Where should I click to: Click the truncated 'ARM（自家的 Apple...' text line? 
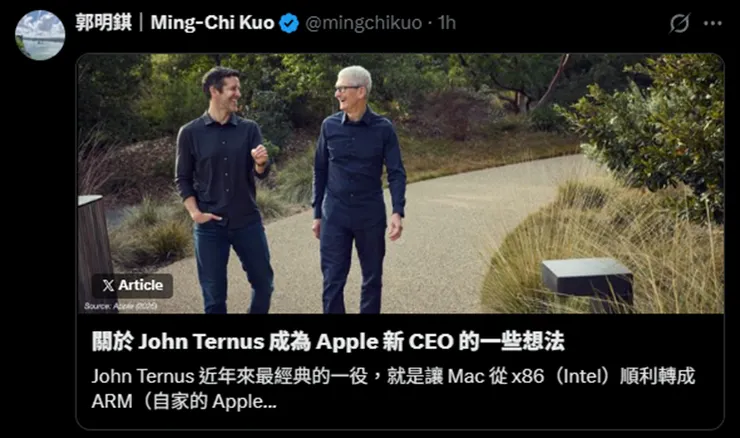coord(184,402)
